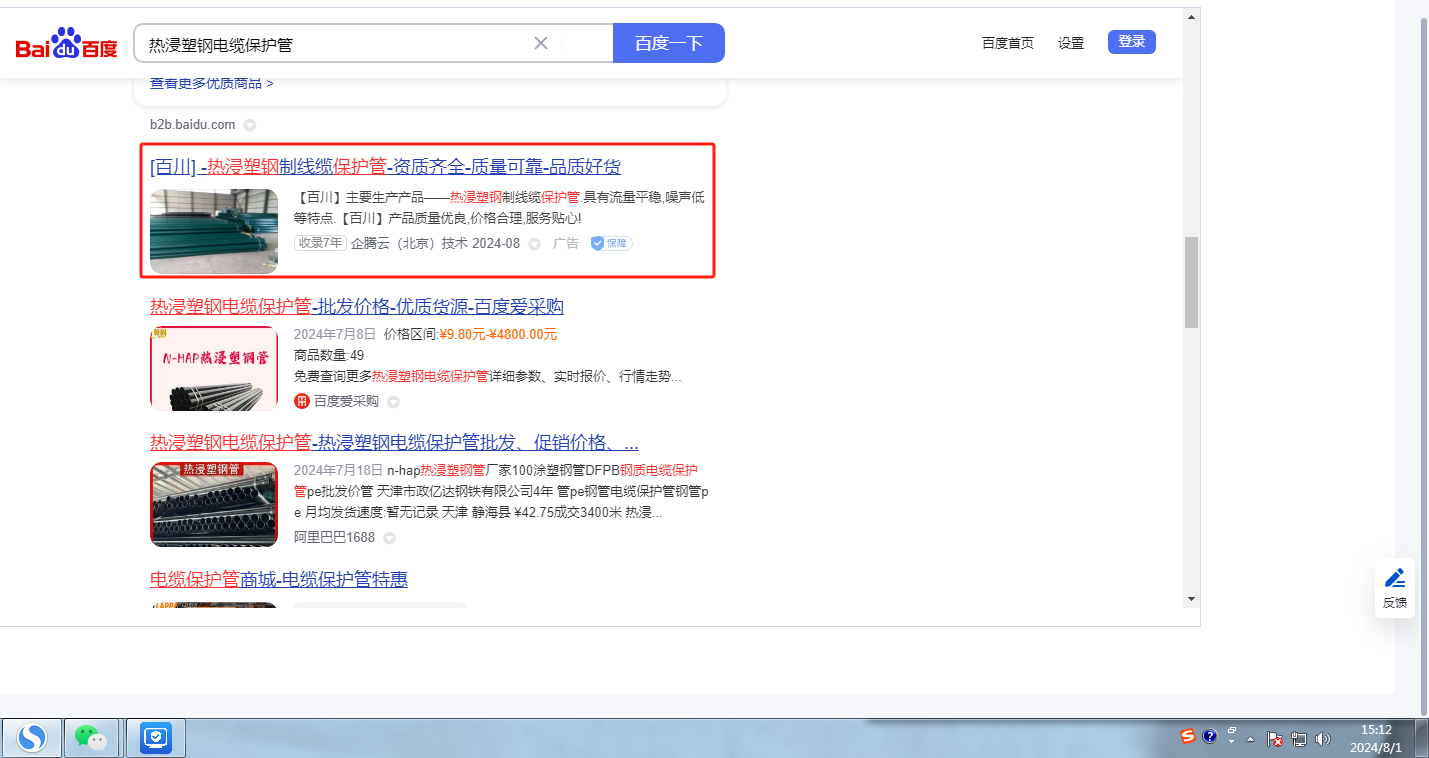The height and width of the screenshot is (758, 1429).
Task: Expand the dropdown after 企腾云 2024-08
Action: pyautogui.click(x=534, y=244)
